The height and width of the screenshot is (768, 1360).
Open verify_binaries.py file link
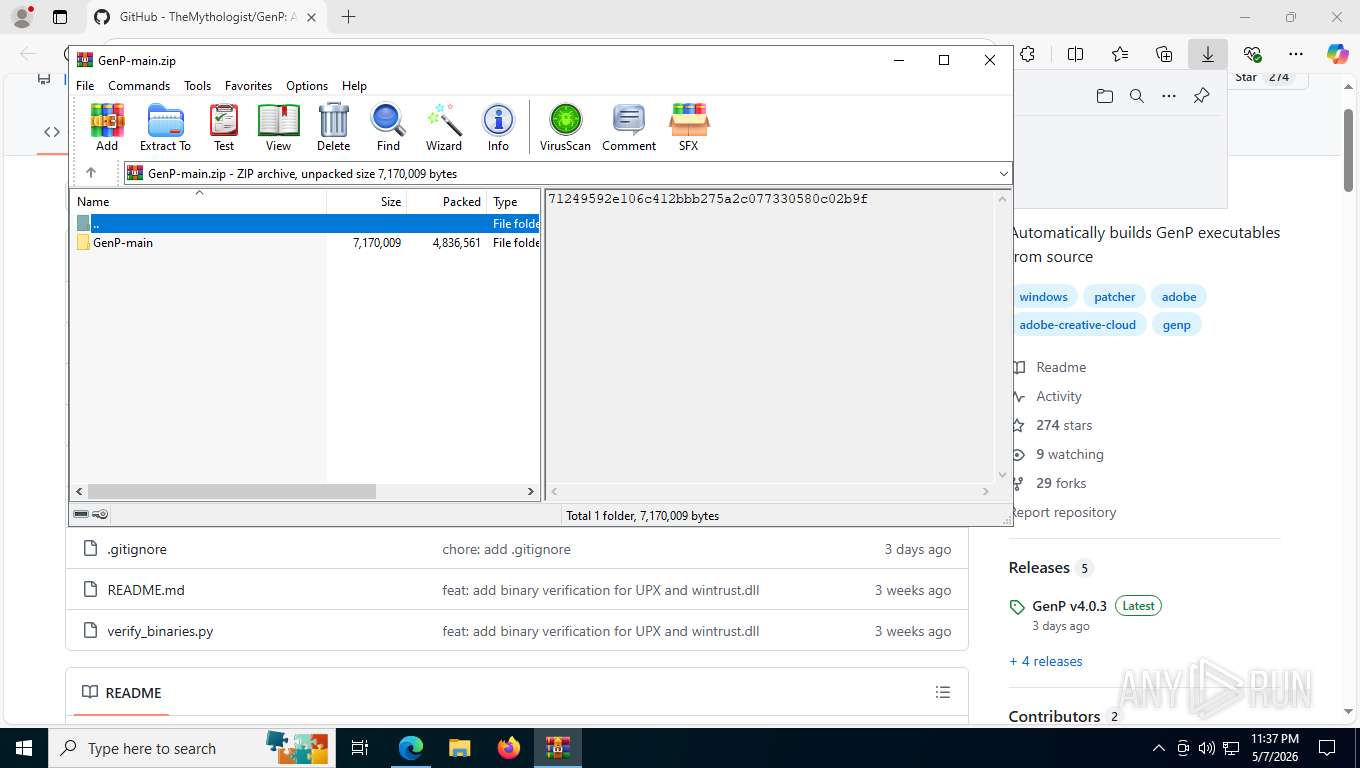[160, 631]
